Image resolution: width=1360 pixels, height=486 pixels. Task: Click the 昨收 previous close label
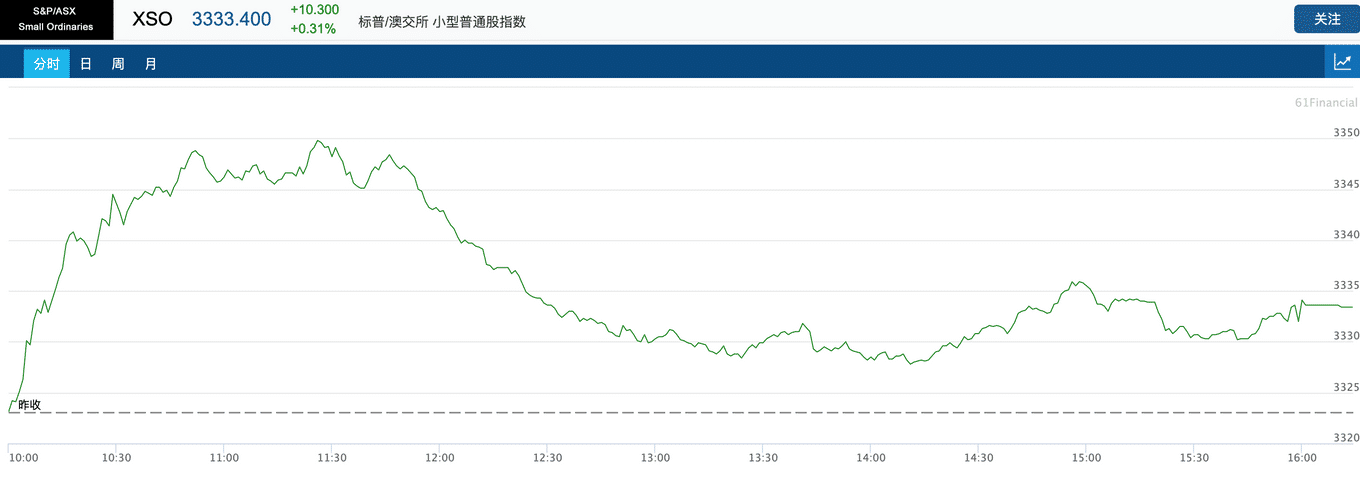point(30,404)
